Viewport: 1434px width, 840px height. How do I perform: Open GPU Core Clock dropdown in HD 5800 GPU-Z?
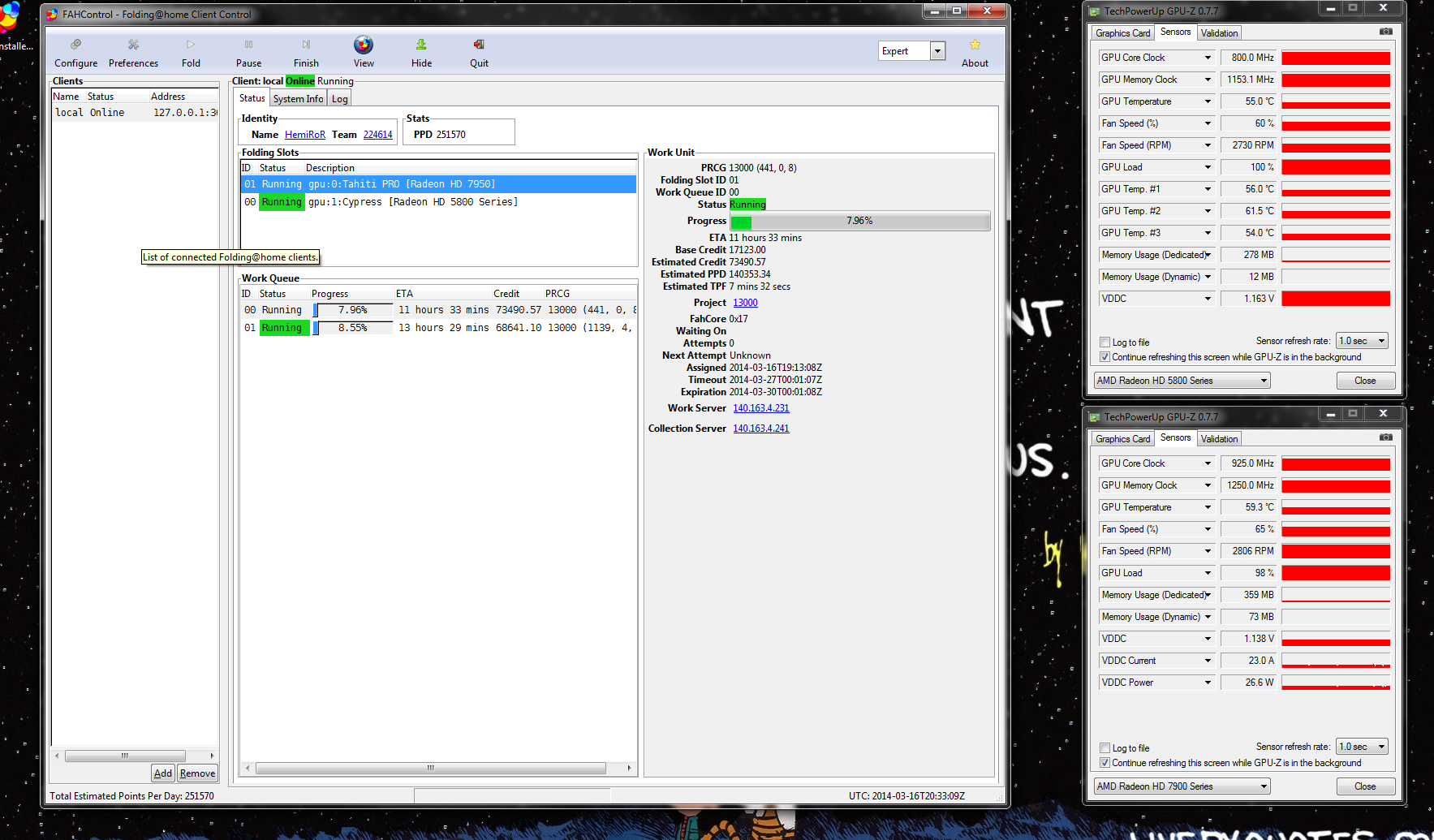point(1208,58)
